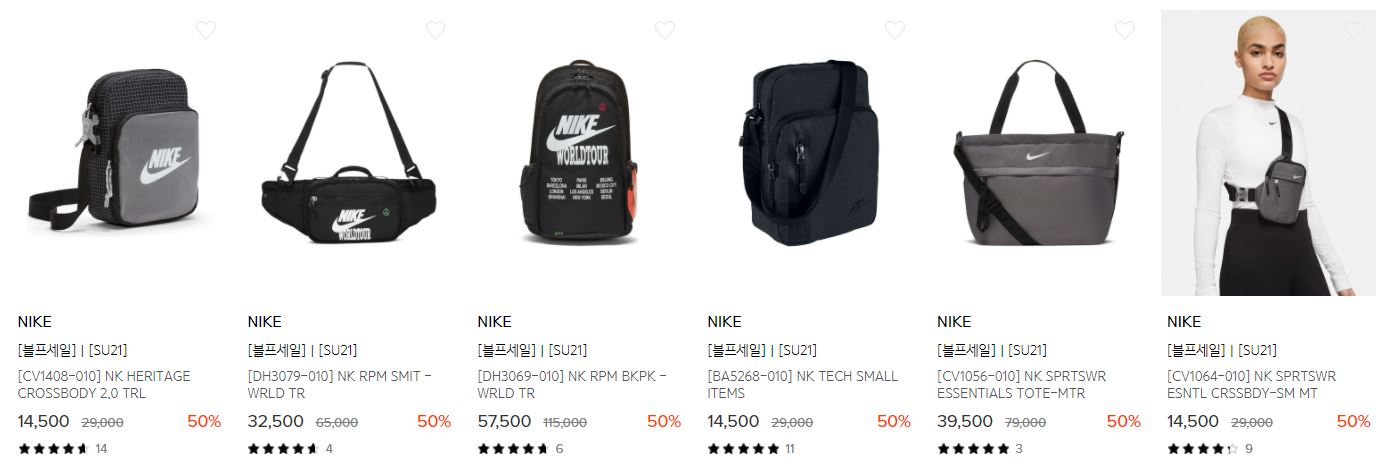Favorite the Heritage Crossbody bag with heart icon

[205, 30]
